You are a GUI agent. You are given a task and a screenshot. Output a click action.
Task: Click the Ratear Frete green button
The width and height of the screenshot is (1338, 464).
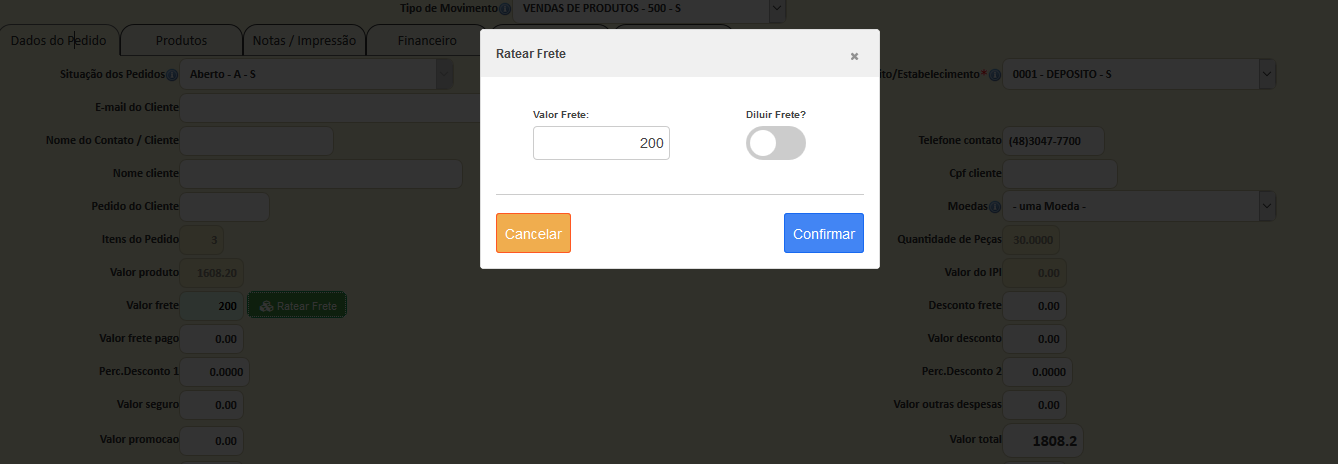click(x=297, y=306)
